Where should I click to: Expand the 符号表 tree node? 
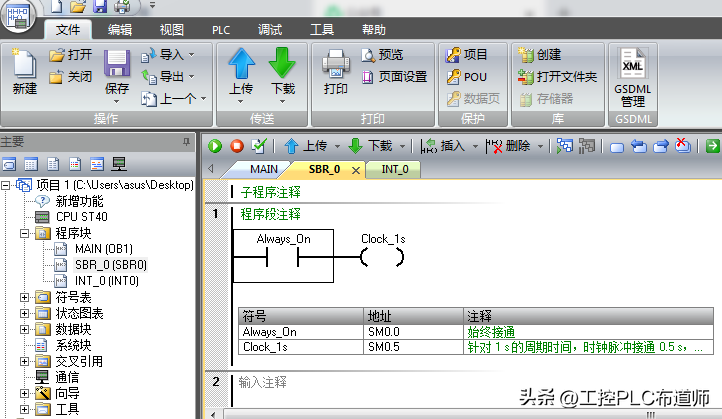(25, 297)
